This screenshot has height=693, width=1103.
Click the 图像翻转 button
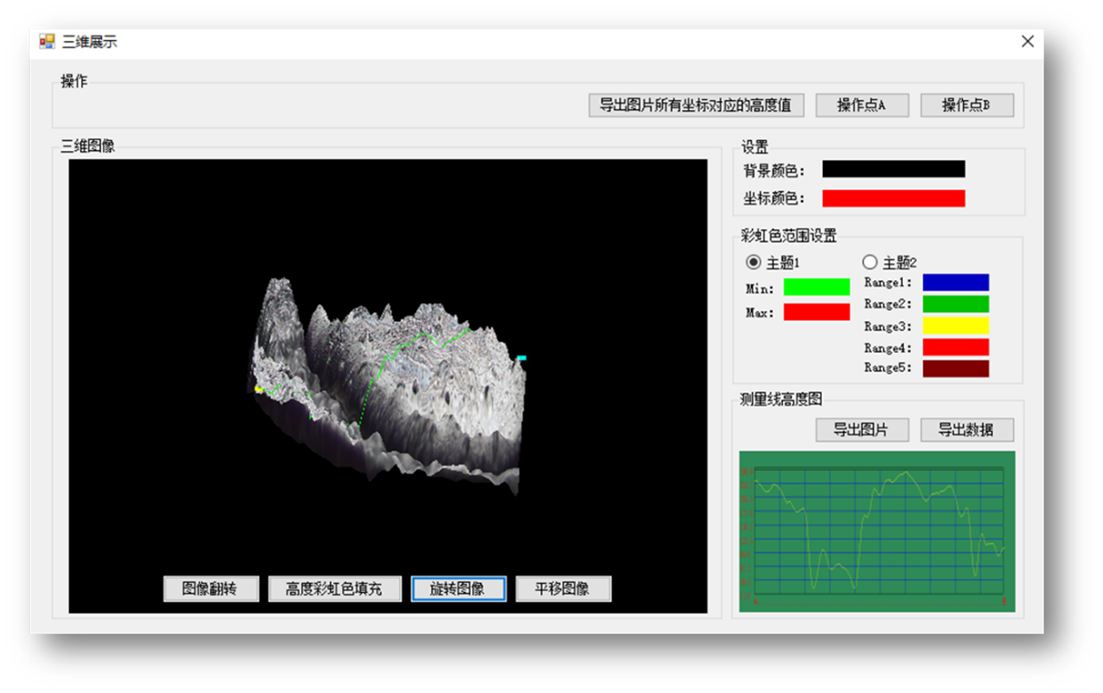tap(210, 589)
